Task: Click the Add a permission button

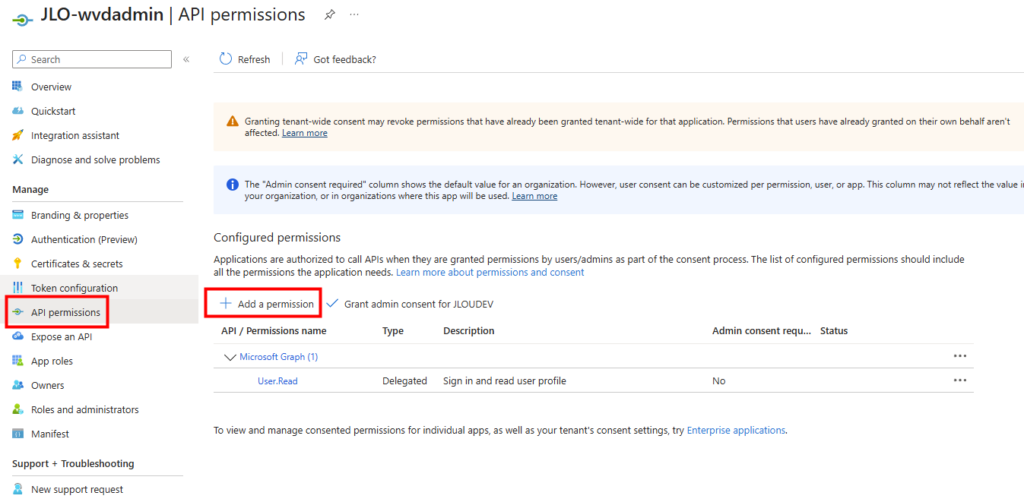Action: pyautogui.click(x=266, y=303)
